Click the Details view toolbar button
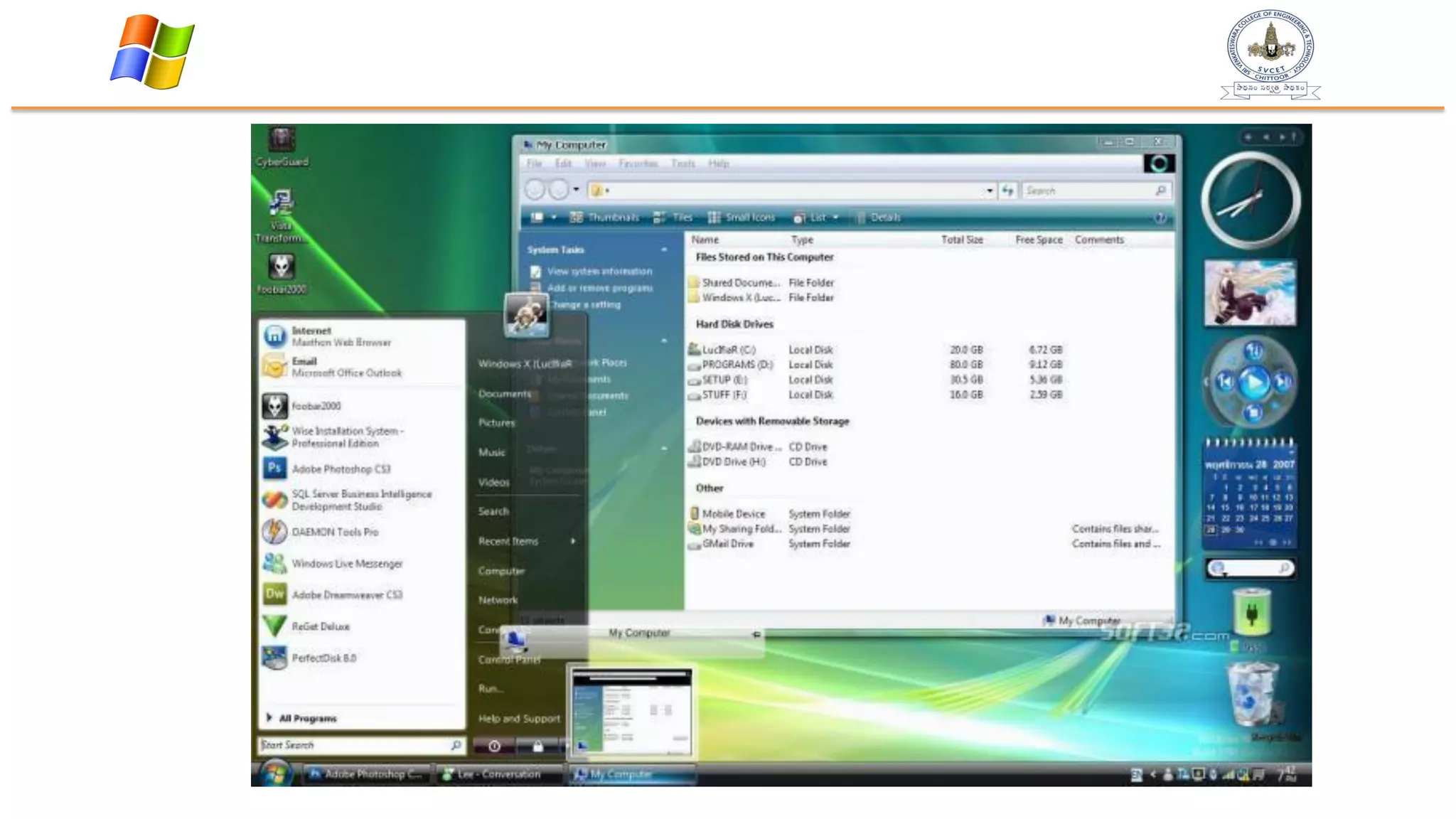Image resolution: width=1456 pixels, height=819 pixels. pos(879,218)
